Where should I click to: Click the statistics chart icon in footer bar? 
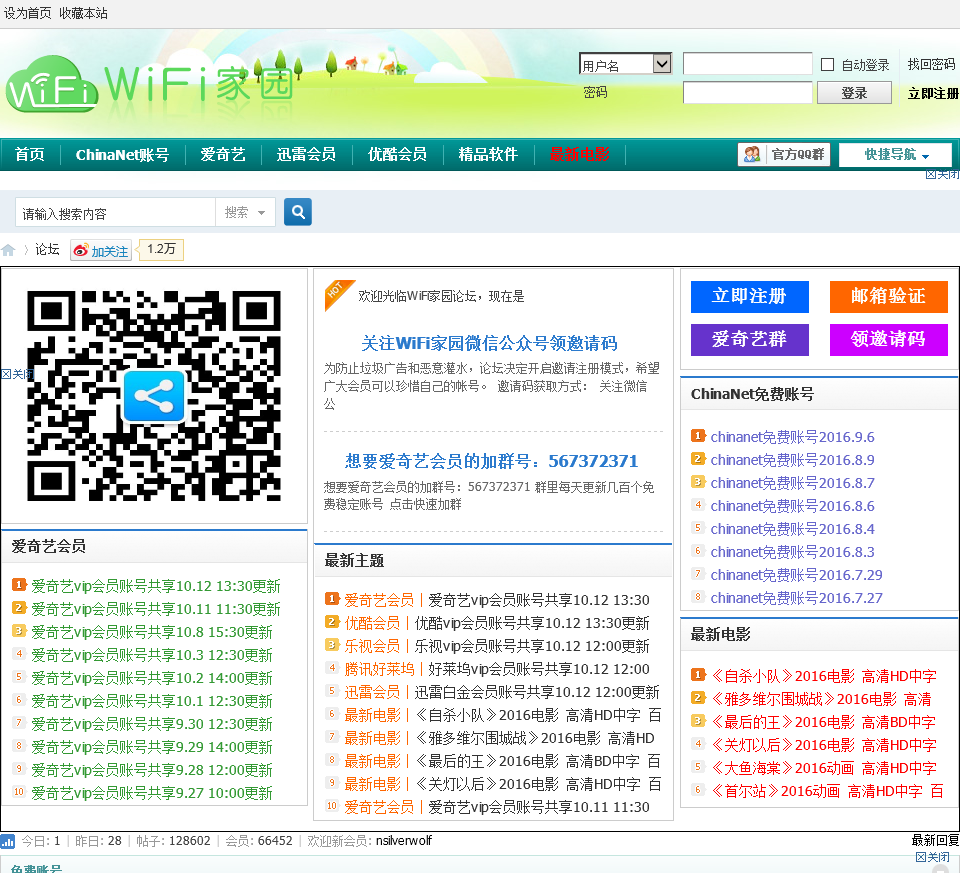pos(7,841)
